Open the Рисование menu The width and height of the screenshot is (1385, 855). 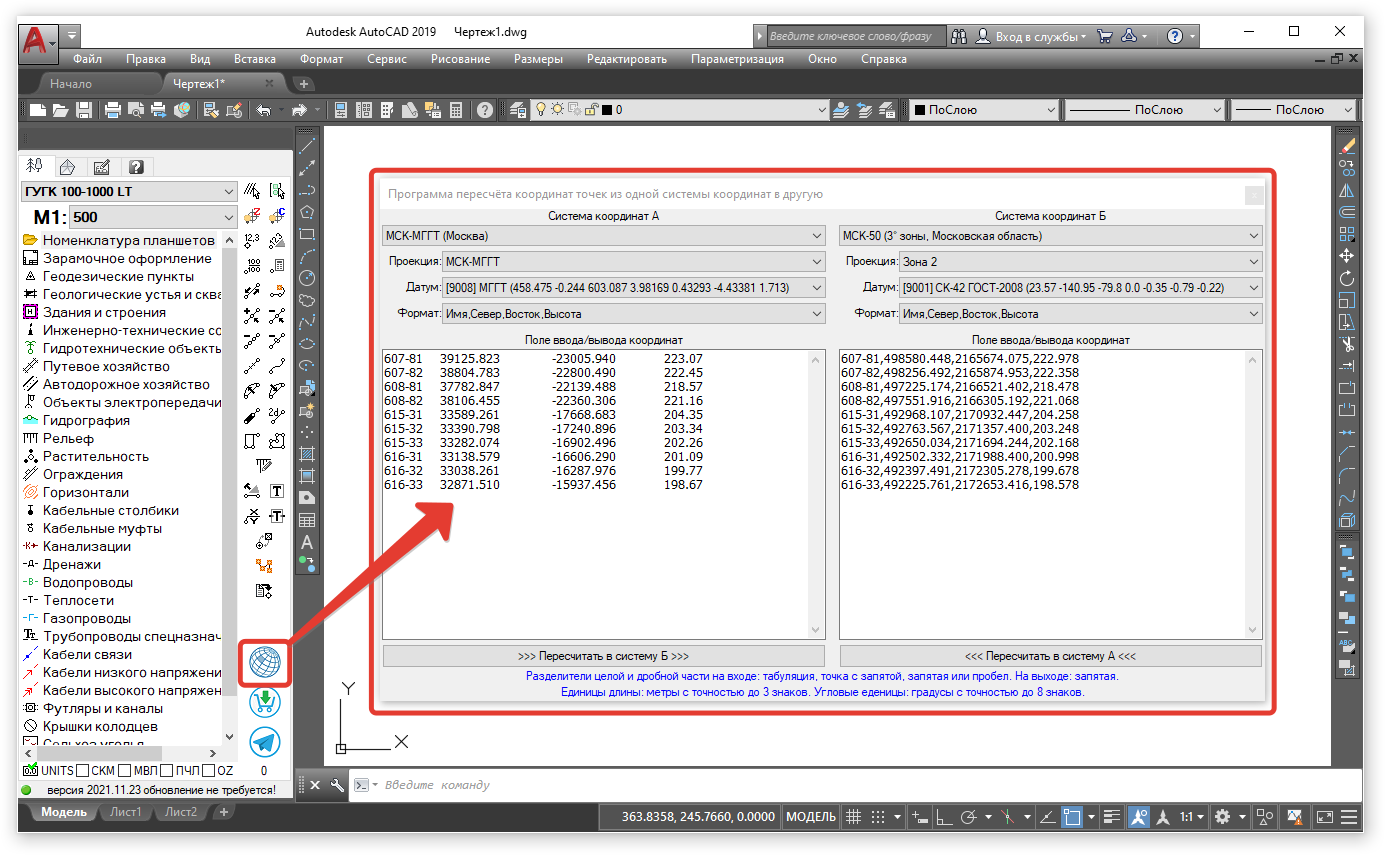[x=460, y=59]
